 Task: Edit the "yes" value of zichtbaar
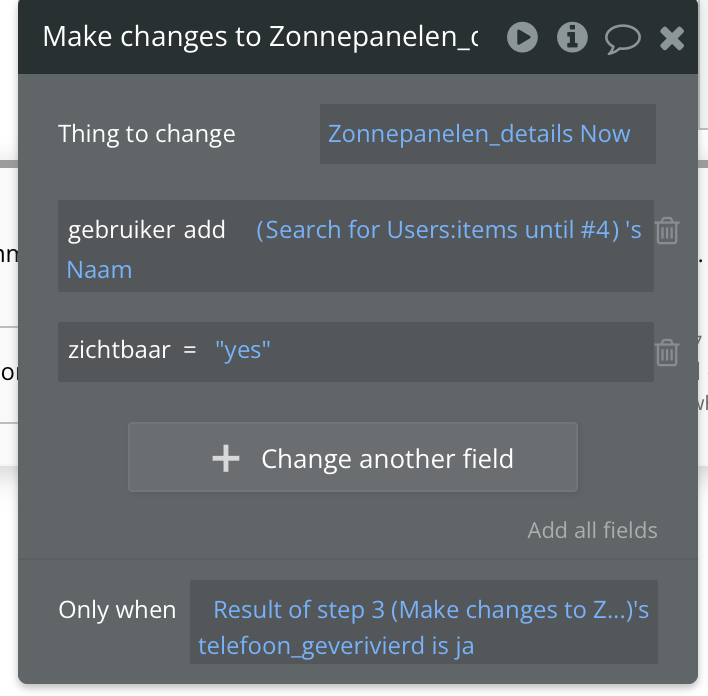(244, 351)
